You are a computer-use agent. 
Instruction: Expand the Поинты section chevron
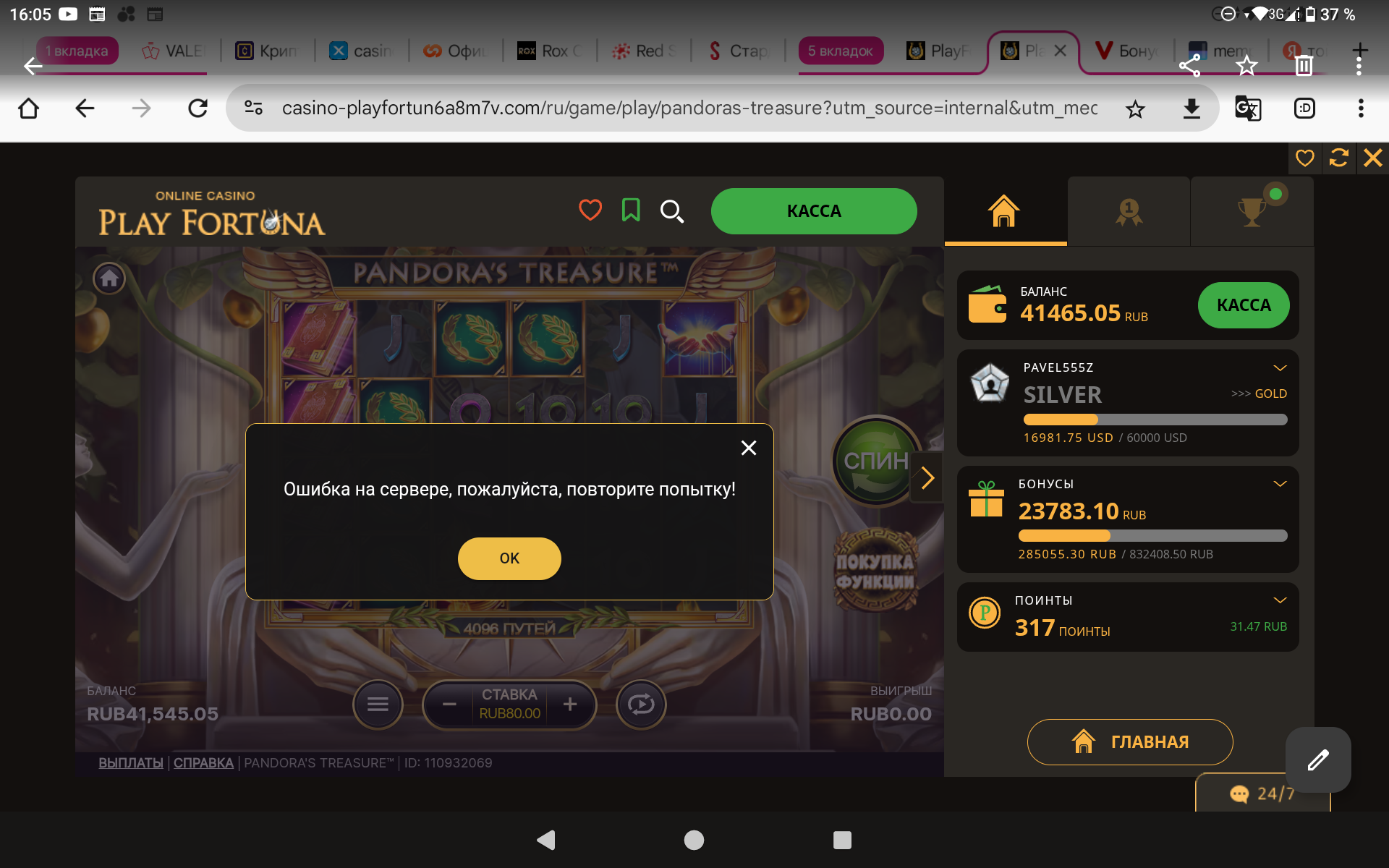[1280, 600]
